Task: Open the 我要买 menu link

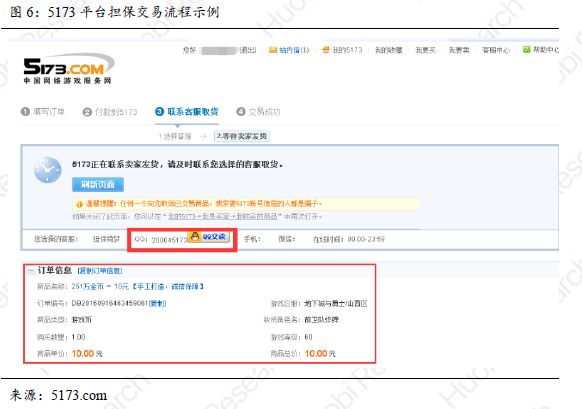Action: click(425, 50)
